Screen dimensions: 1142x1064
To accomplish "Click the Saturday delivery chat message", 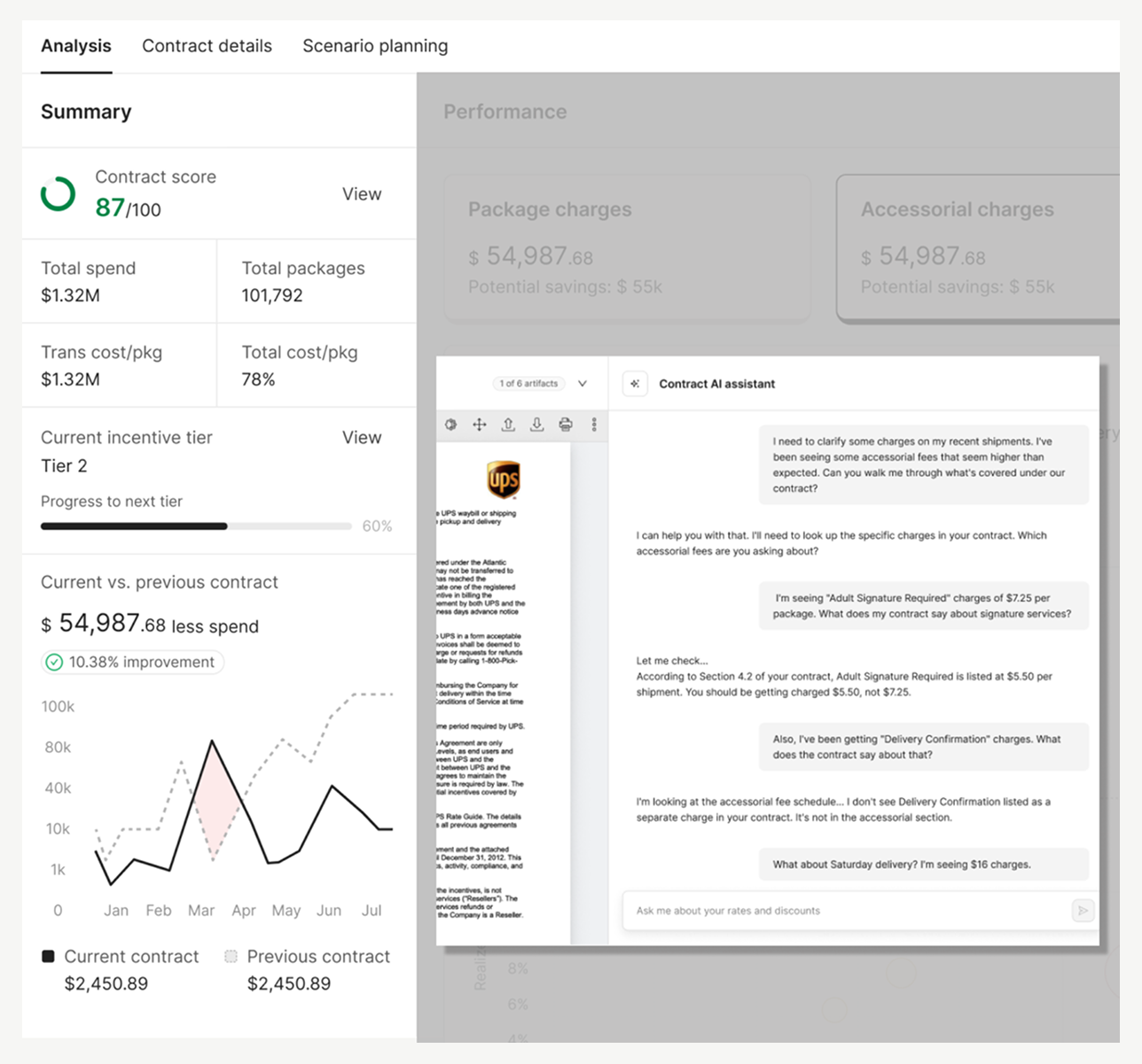I will click(924, 864).
